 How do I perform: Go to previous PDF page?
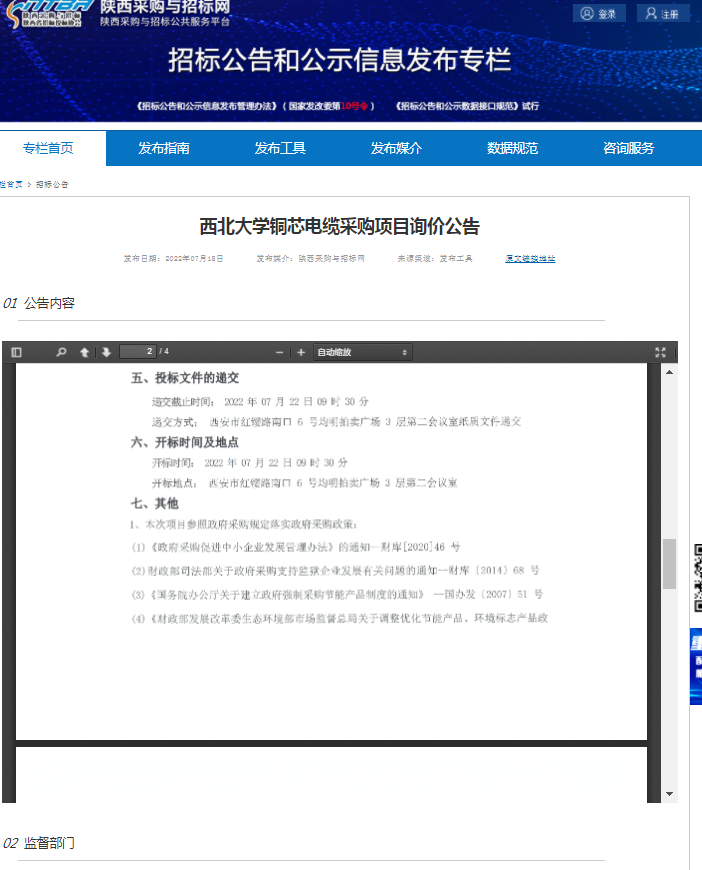click(84, 352)
